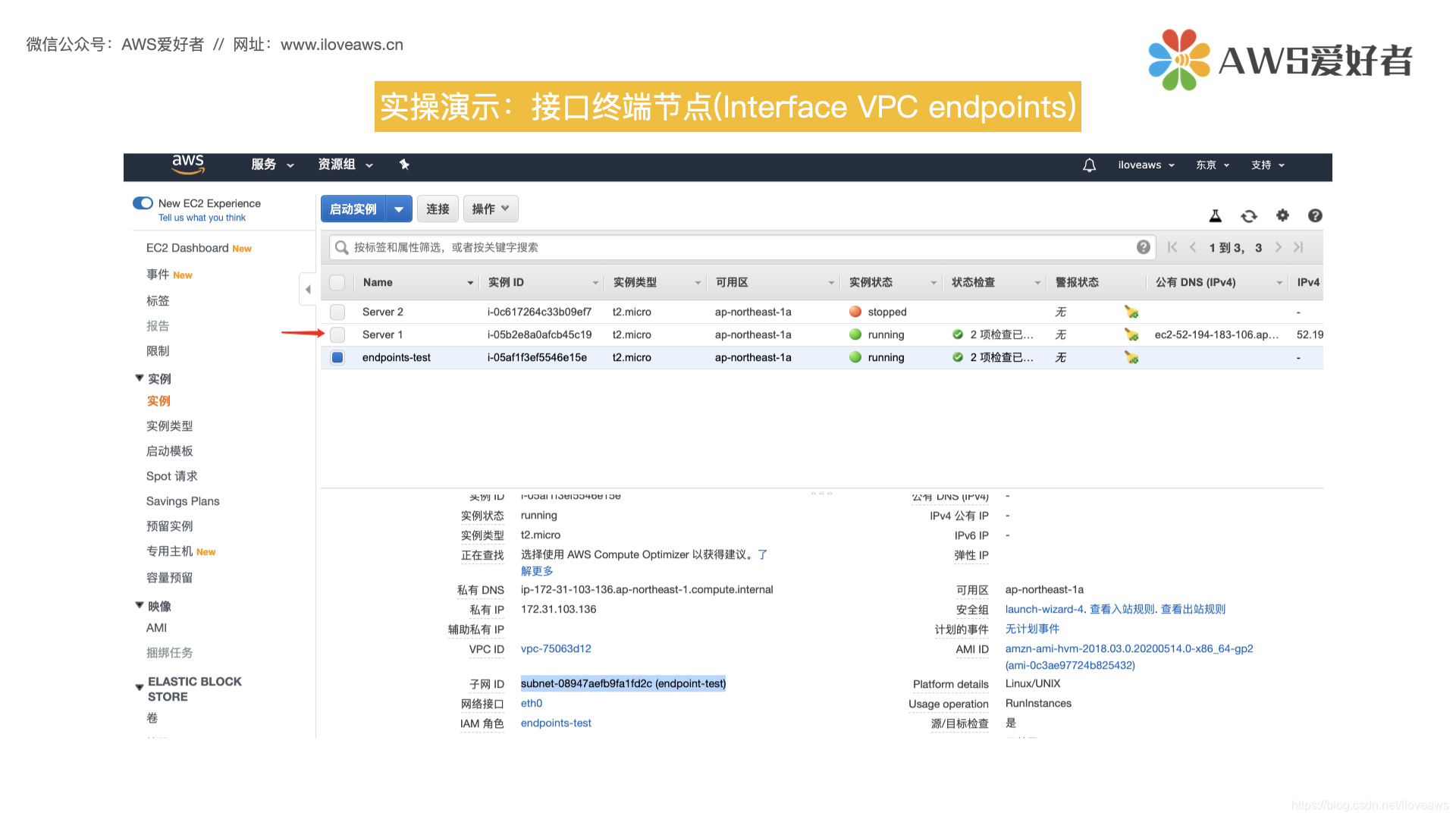1456x819 pixels.
Task: Click Tell us what you think link
Action: pyautogui.click(x=202, y=218)
